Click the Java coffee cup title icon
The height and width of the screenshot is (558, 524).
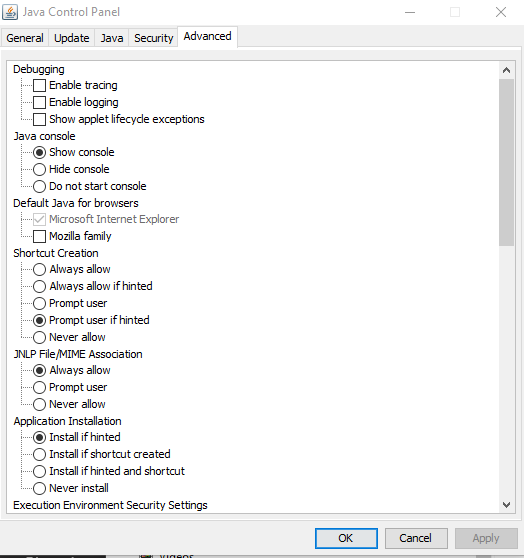[x=10, y=12]
